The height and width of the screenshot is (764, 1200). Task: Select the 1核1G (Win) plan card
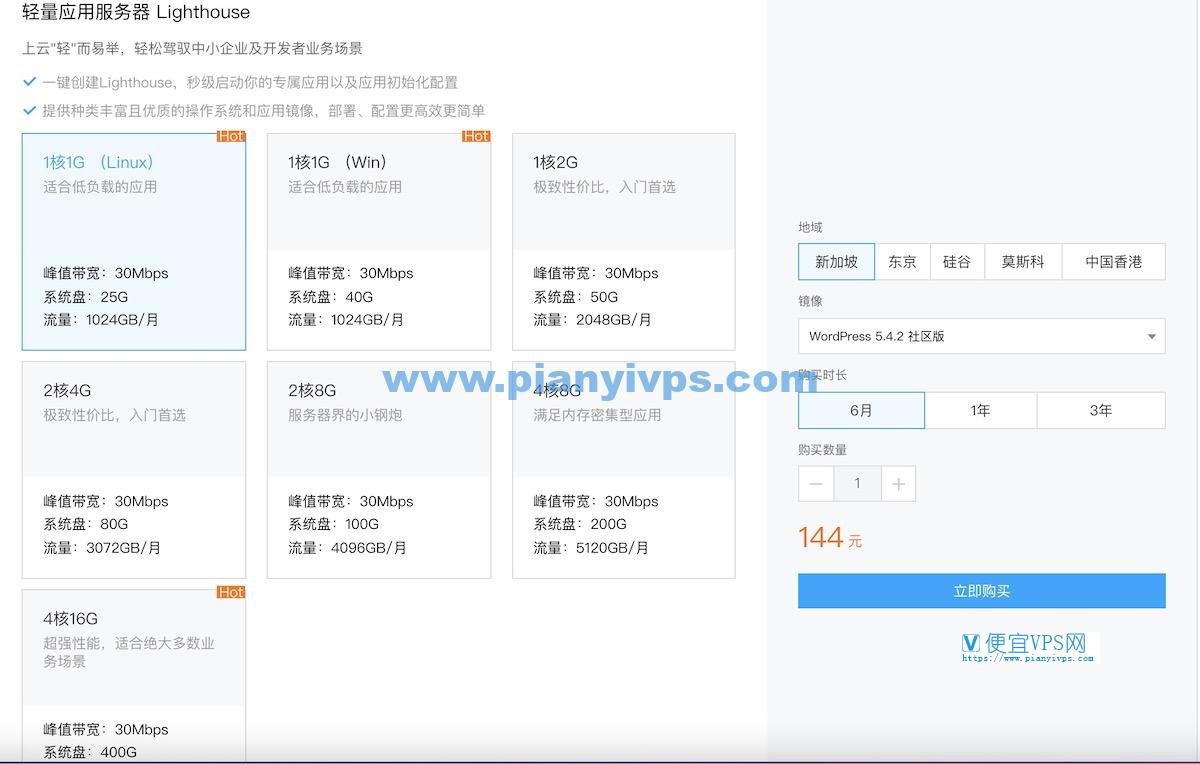(379, 241)
